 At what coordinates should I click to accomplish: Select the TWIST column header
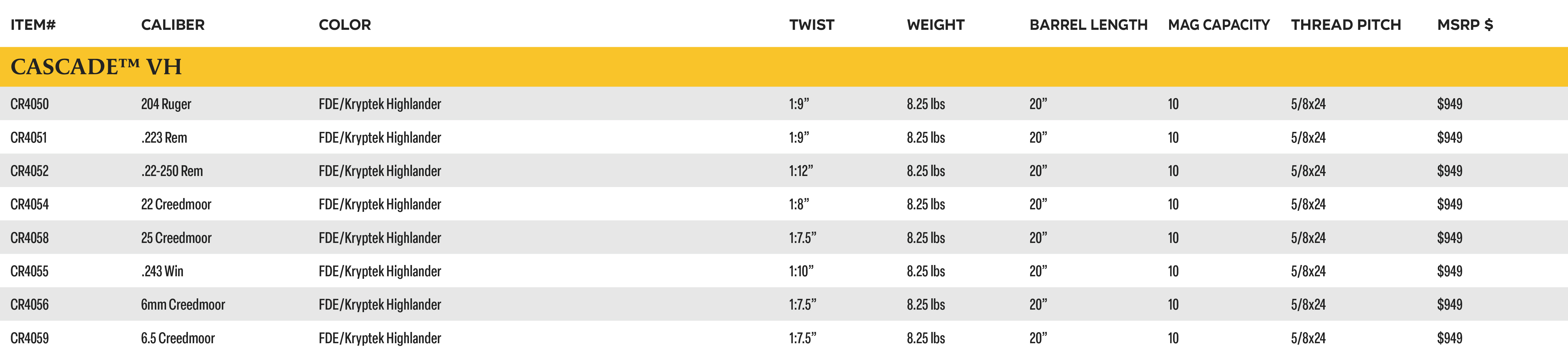coord(811,25)
